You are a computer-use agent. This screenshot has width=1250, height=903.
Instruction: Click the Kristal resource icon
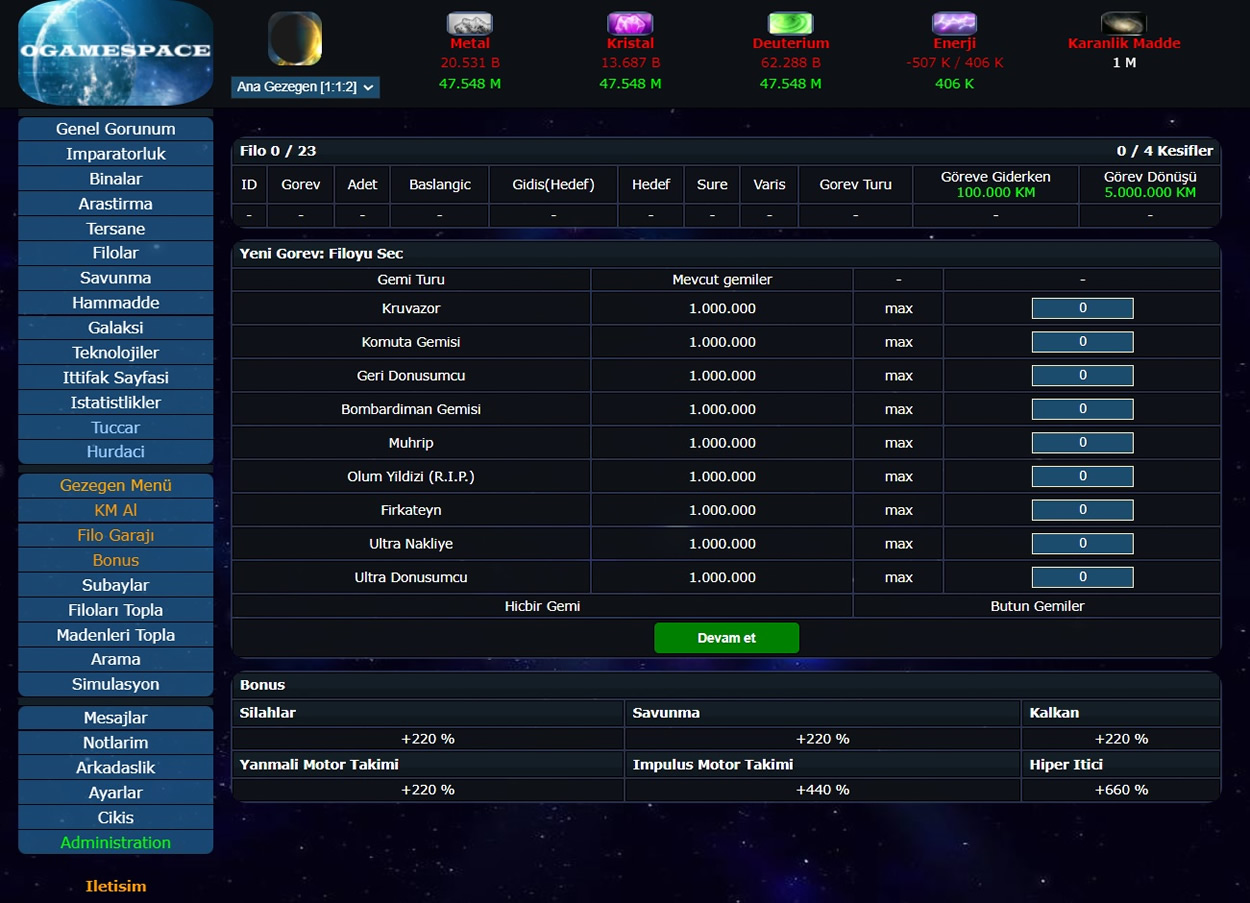(x=630, y=24)
